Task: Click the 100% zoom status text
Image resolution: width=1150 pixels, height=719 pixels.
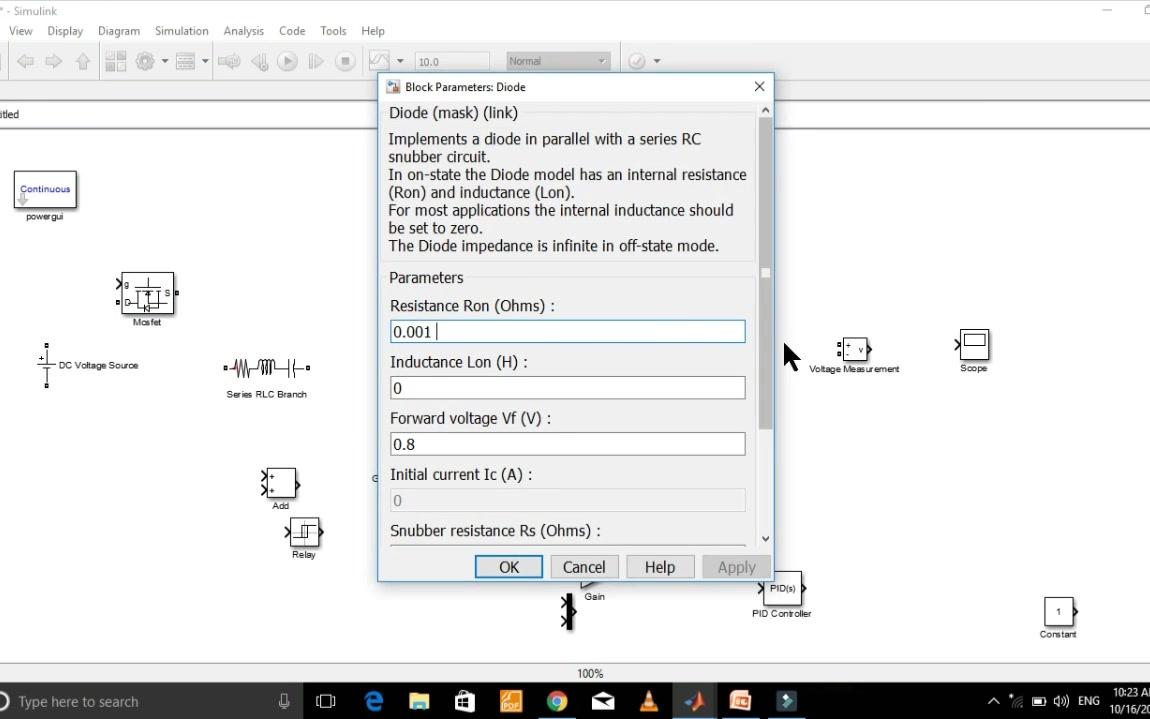Action: [x=590, y=674]
